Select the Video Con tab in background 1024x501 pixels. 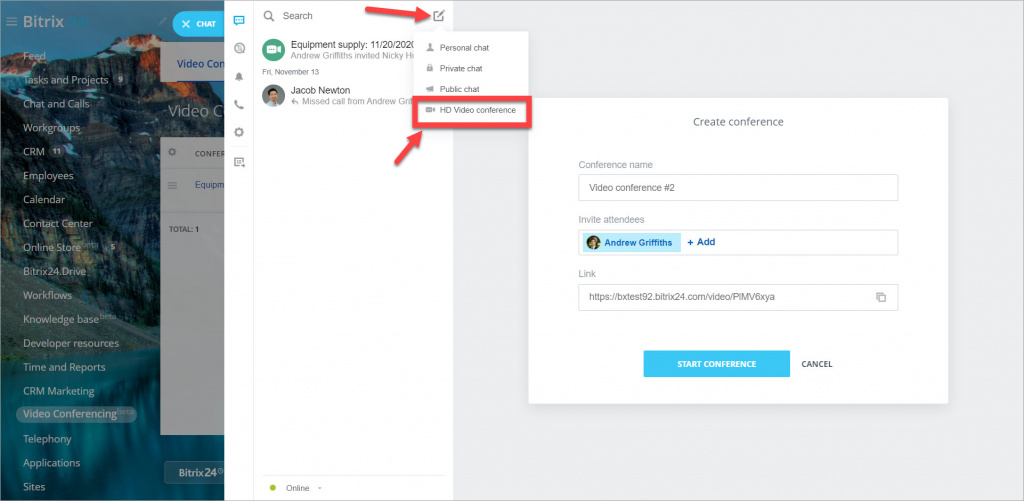point(200,63)
